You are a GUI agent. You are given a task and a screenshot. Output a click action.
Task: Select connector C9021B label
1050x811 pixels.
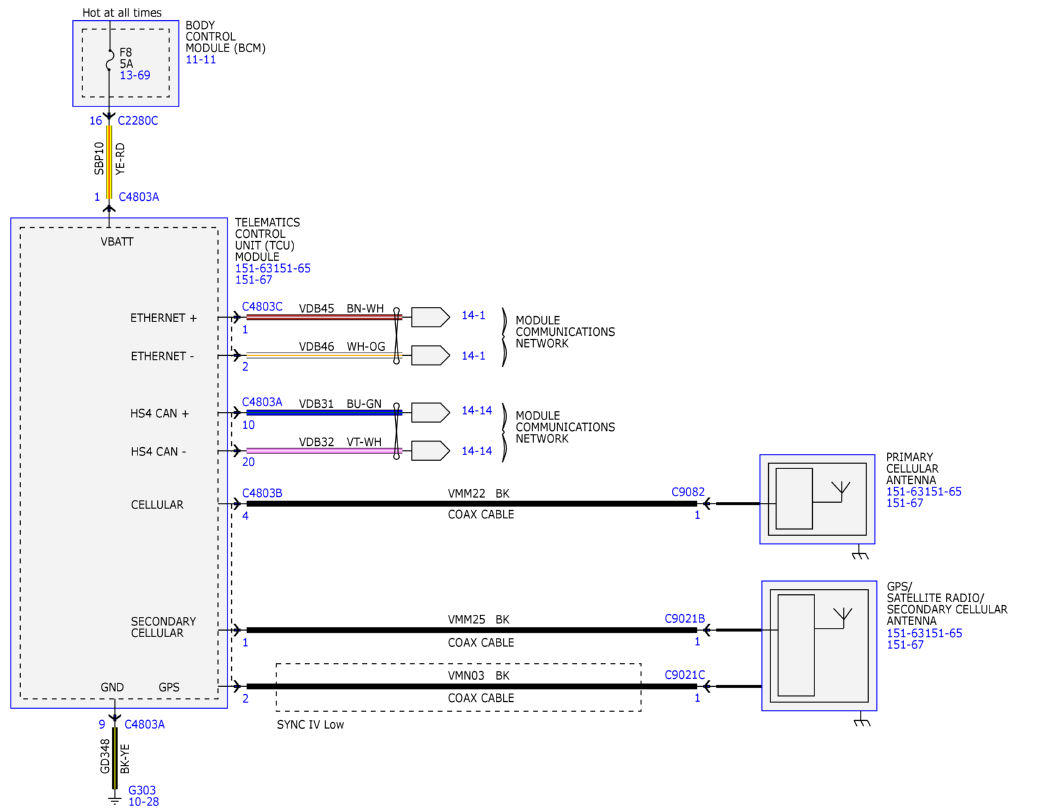tap(684, 618)
